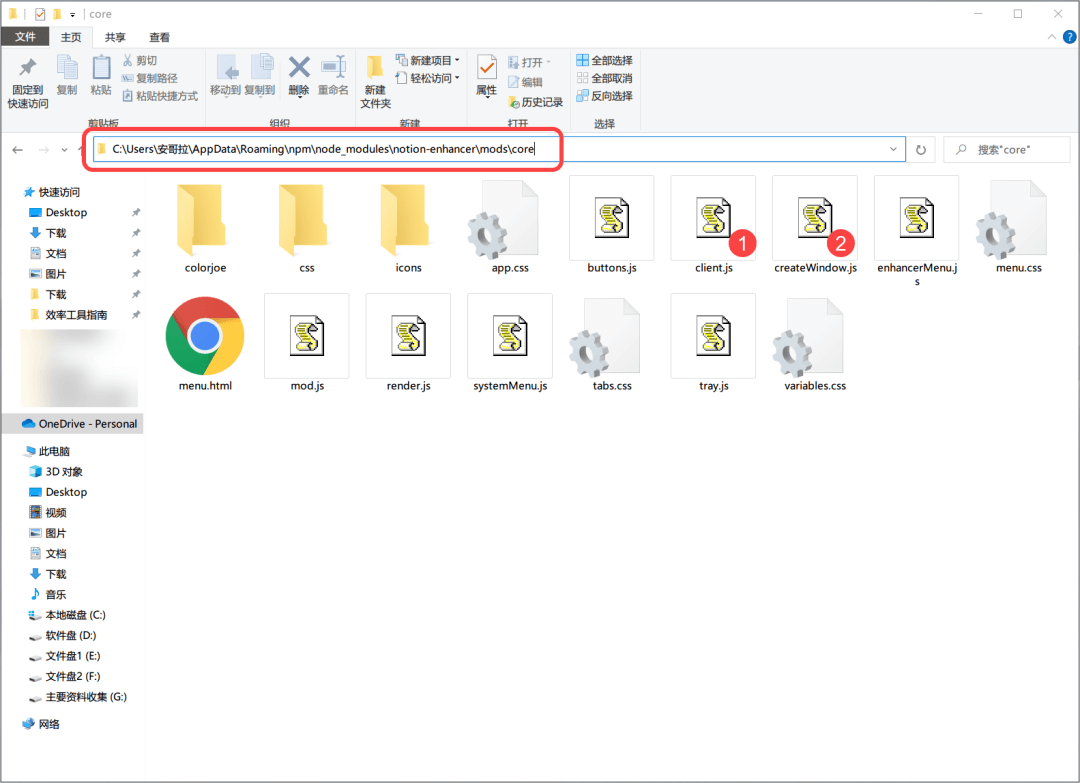1080x783 pixels.
Task: Open the Open command dropdown arrow
Action: click(548, 62)
